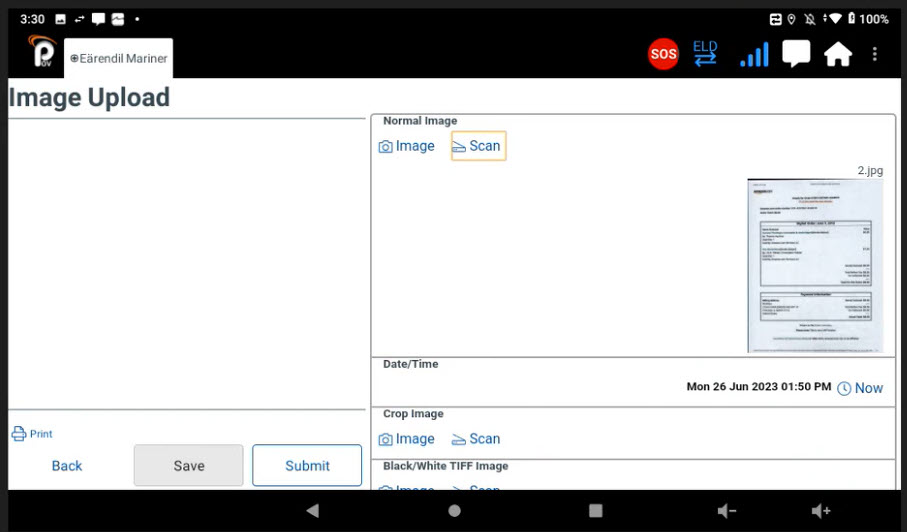Open the ELD transfer icon
The width and height of the screenshot is (907, 532).
(x=705, y=53)
